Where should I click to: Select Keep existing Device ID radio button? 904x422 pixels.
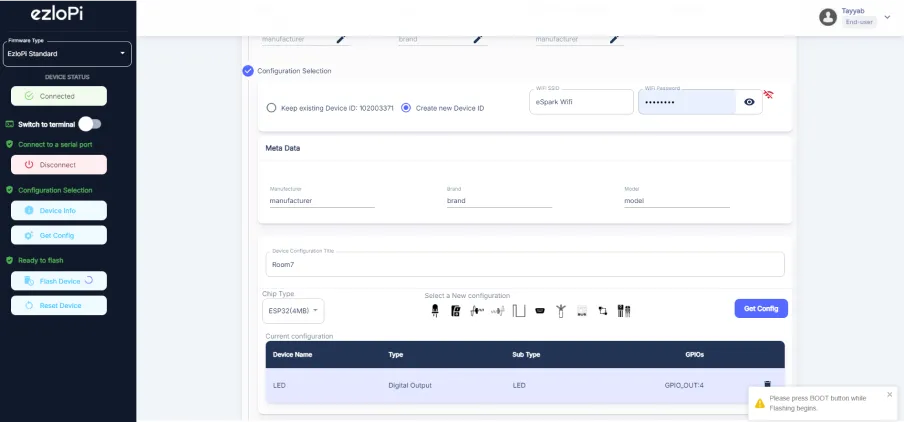click(x=271, y=108)
